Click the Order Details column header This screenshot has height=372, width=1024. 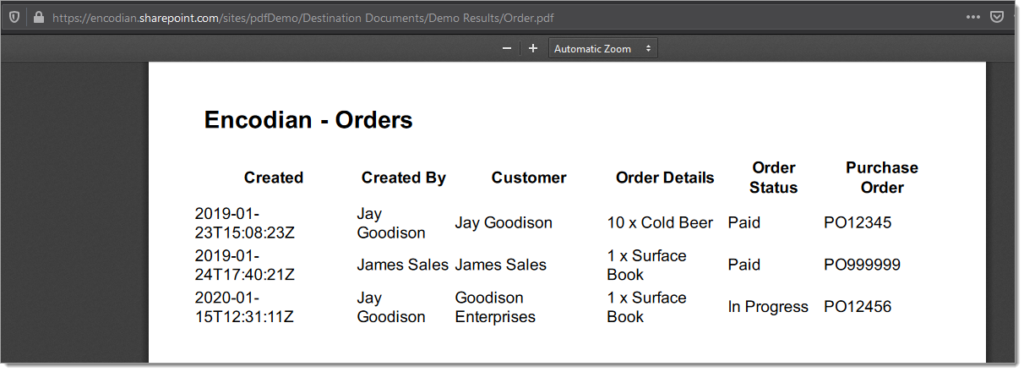pos(665,178)
